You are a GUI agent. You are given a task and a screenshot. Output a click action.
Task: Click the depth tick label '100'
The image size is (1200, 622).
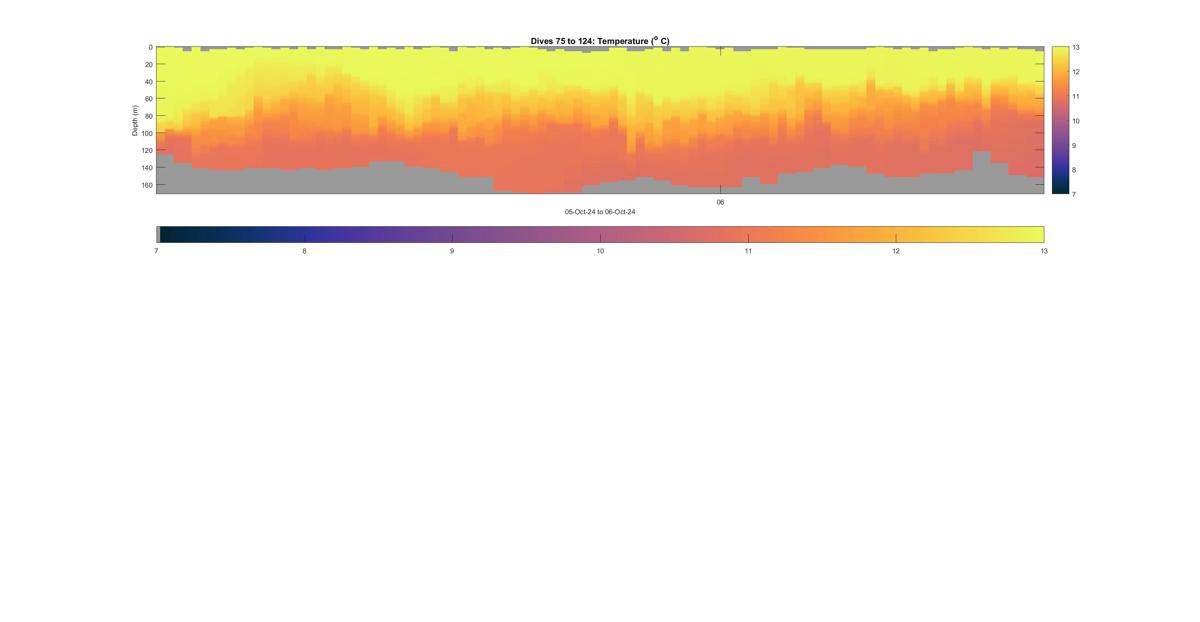(x=146, y=133)
